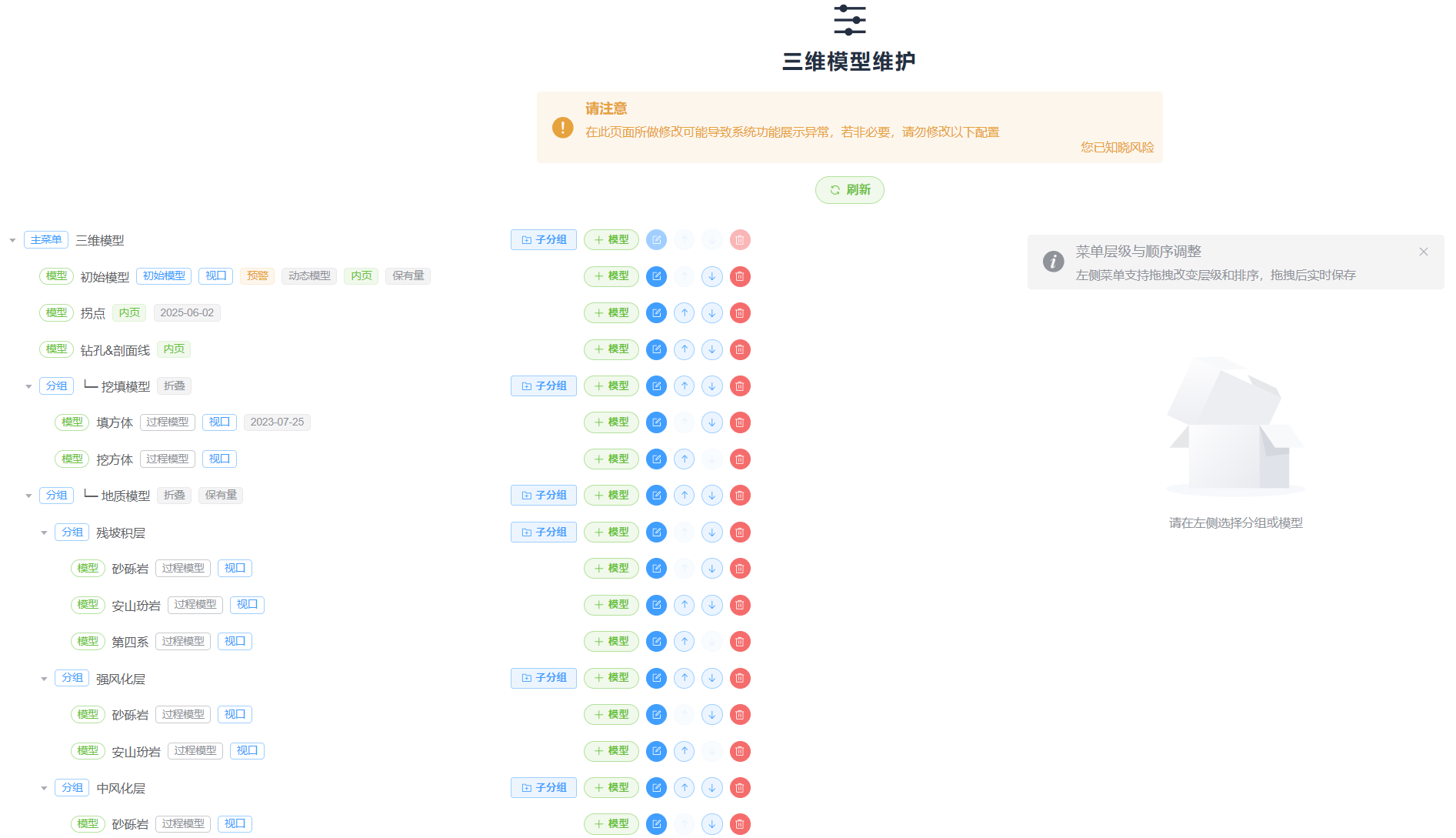
Task: Click delete icon for 填方体 row
Action: (x=740, y=422)
